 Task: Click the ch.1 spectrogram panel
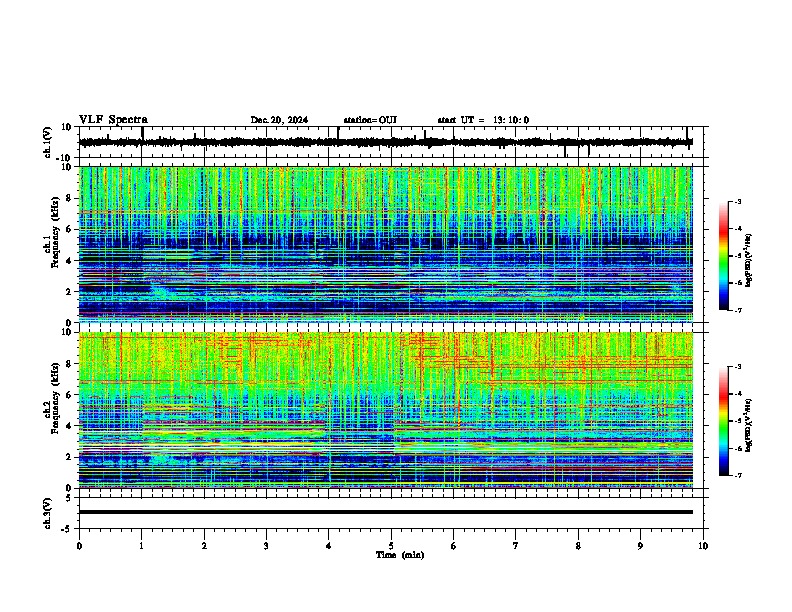(385, 244)
